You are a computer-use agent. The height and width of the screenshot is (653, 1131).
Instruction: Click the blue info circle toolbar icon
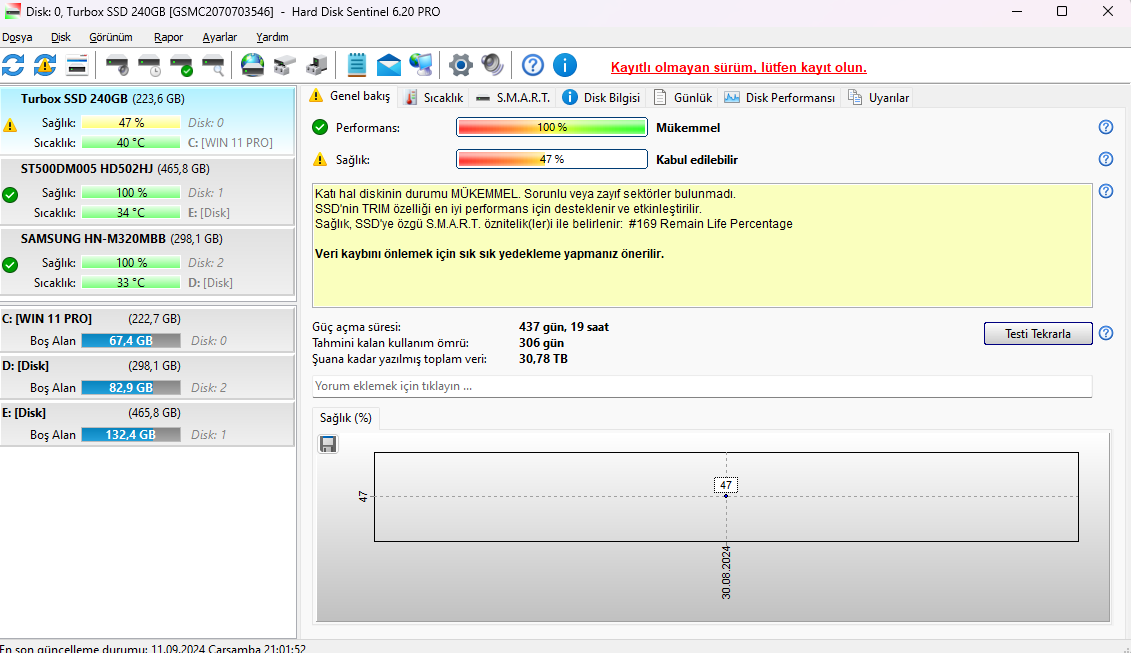point(565,65)
